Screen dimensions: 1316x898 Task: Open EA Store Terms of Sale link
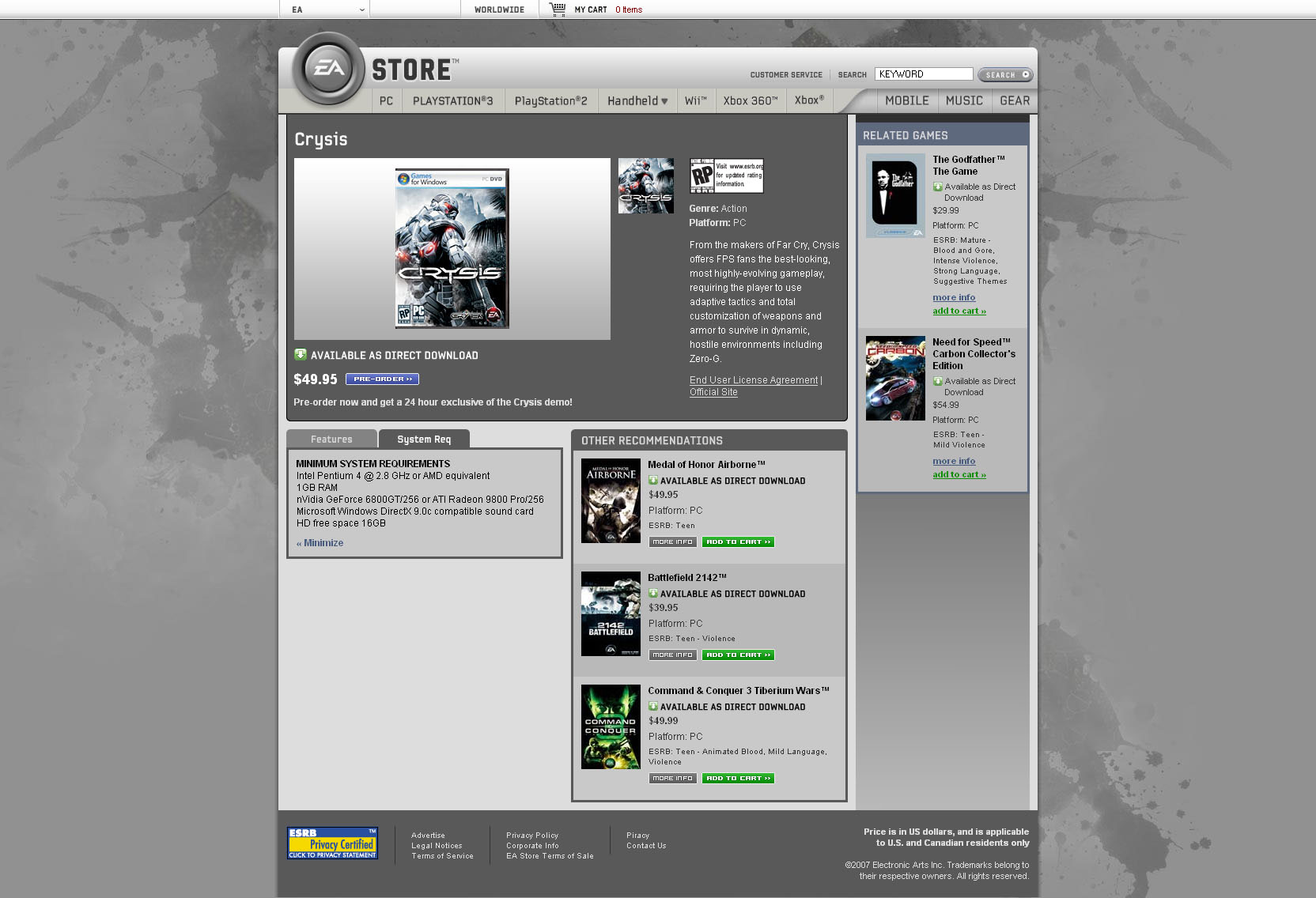pos(550,856)
